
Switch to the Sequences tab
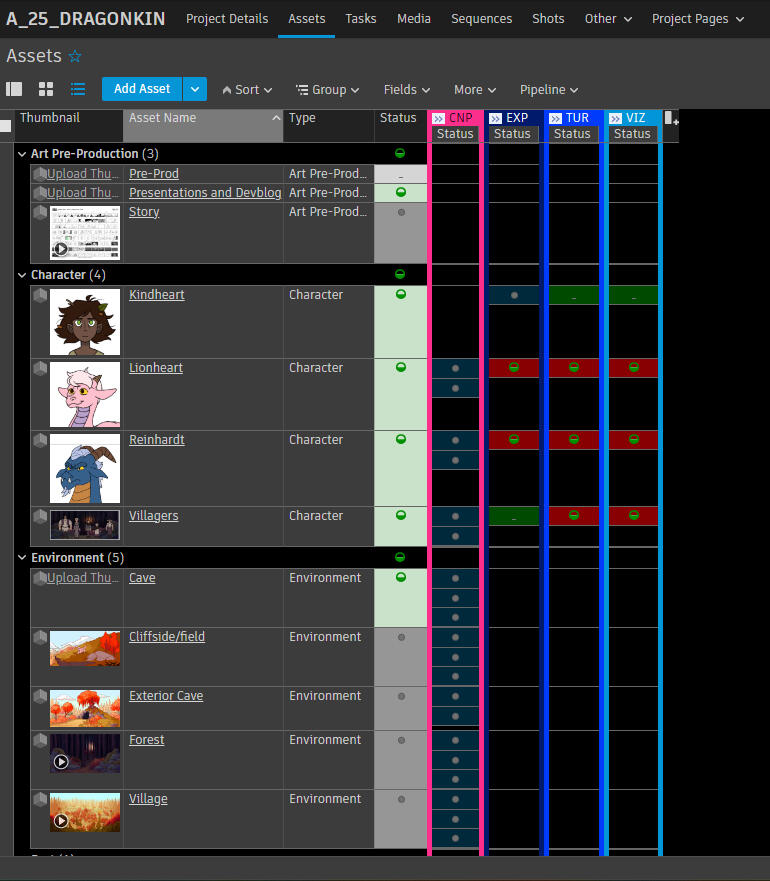tap(482, 19)
